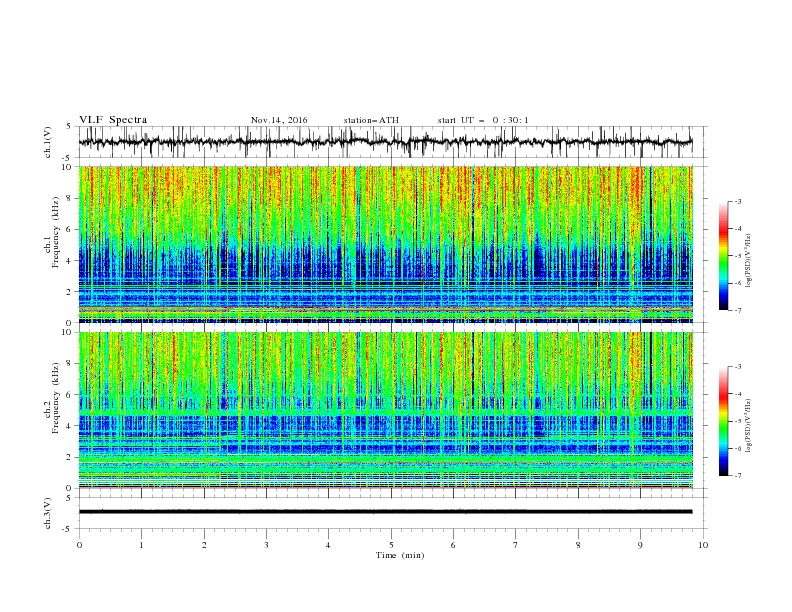Image resolution: width=792 pixels, height=612 pixels.
Task: Click time axis tick label "9"
Action: click(x=640, y=545)
